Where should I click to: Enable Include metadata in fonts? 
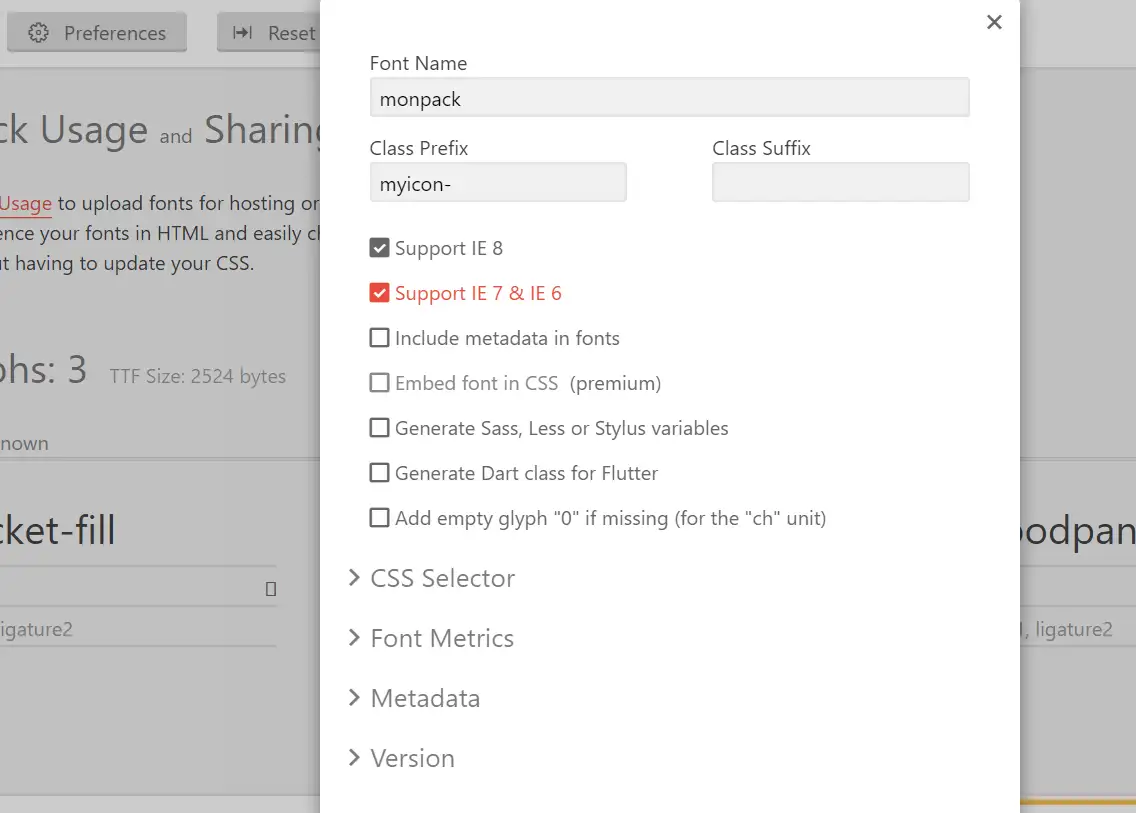pyautogui.click(x=379, y=338)
